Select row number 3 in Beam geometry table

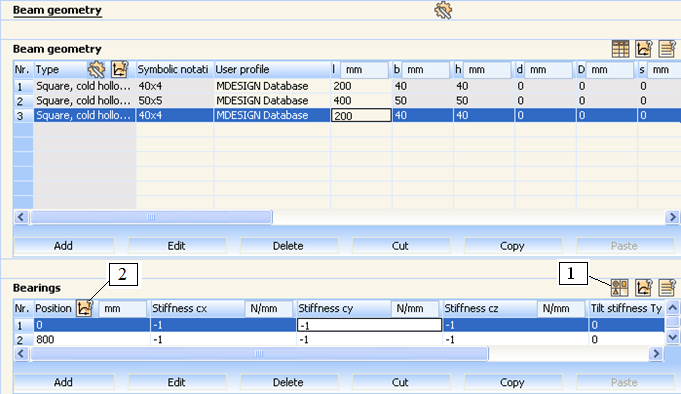[23, 116]
